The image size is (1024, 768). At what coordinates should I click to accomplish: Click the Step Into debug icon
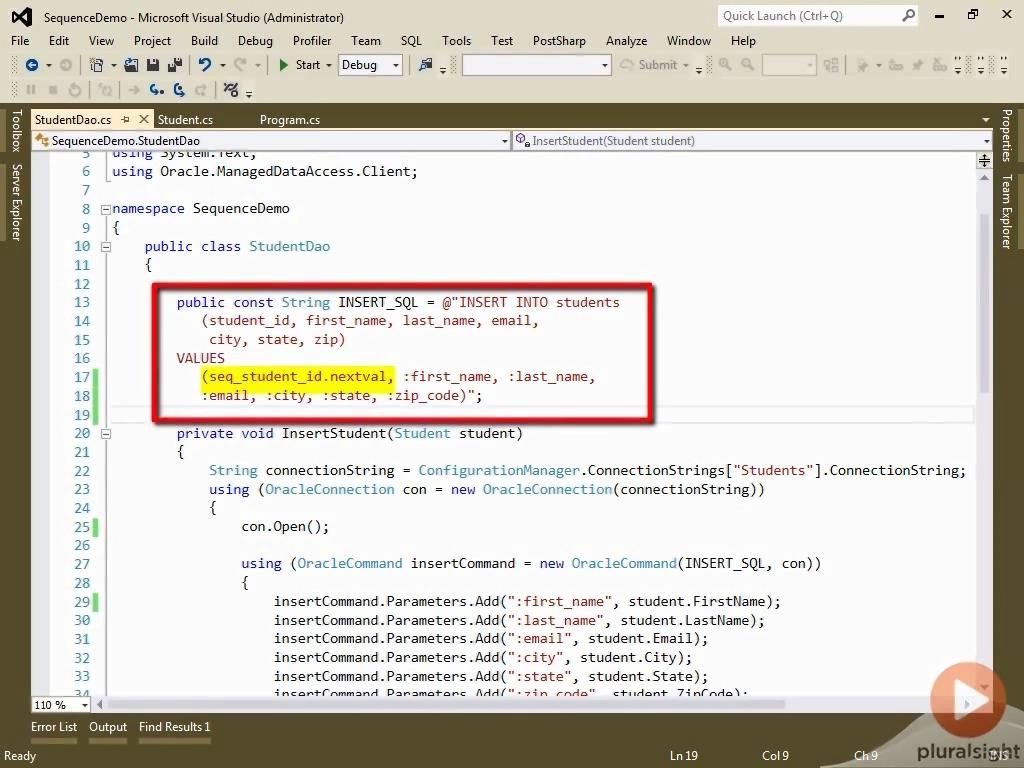[x=157, y=89]
